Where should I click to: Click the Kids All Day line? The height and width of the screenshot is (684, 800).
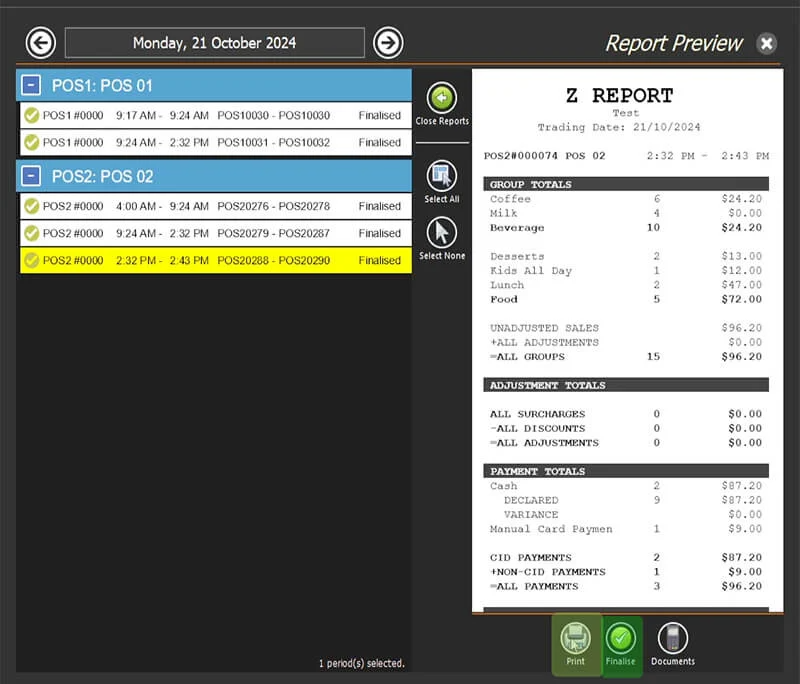[626, 270]
